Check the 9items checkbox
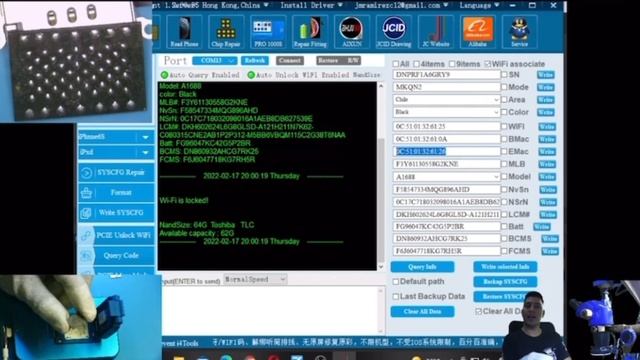The image size is (640, 360). (x=452, y=64)
